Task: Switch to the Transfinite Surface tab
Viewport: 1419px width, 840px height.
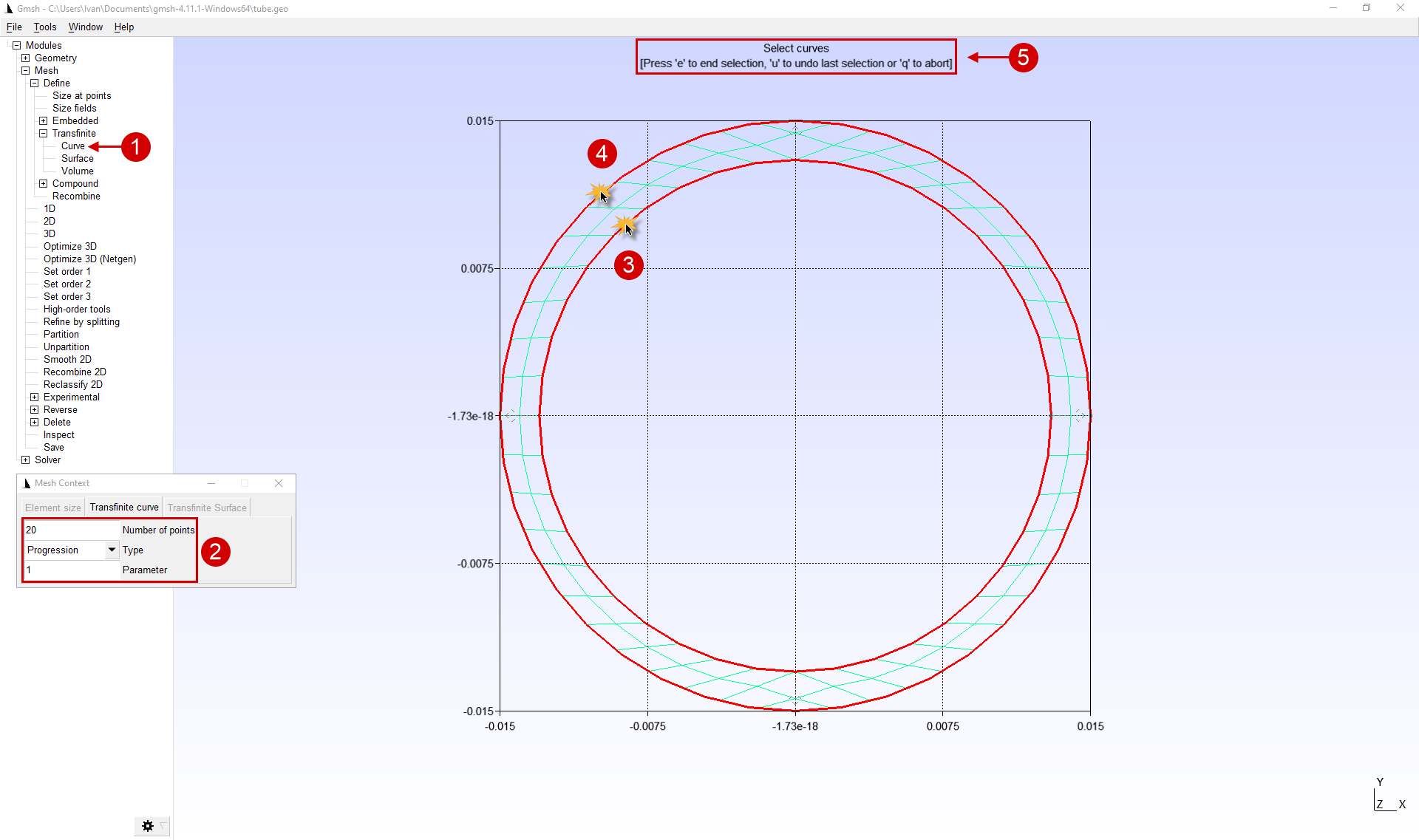Action: point(207,508)
